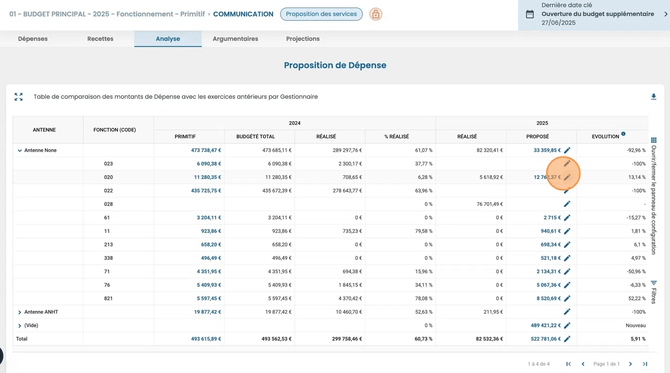Screen dimensions: 670x373
Task: Click the Nouveau evolution value
Action: [x=636, y=326]
